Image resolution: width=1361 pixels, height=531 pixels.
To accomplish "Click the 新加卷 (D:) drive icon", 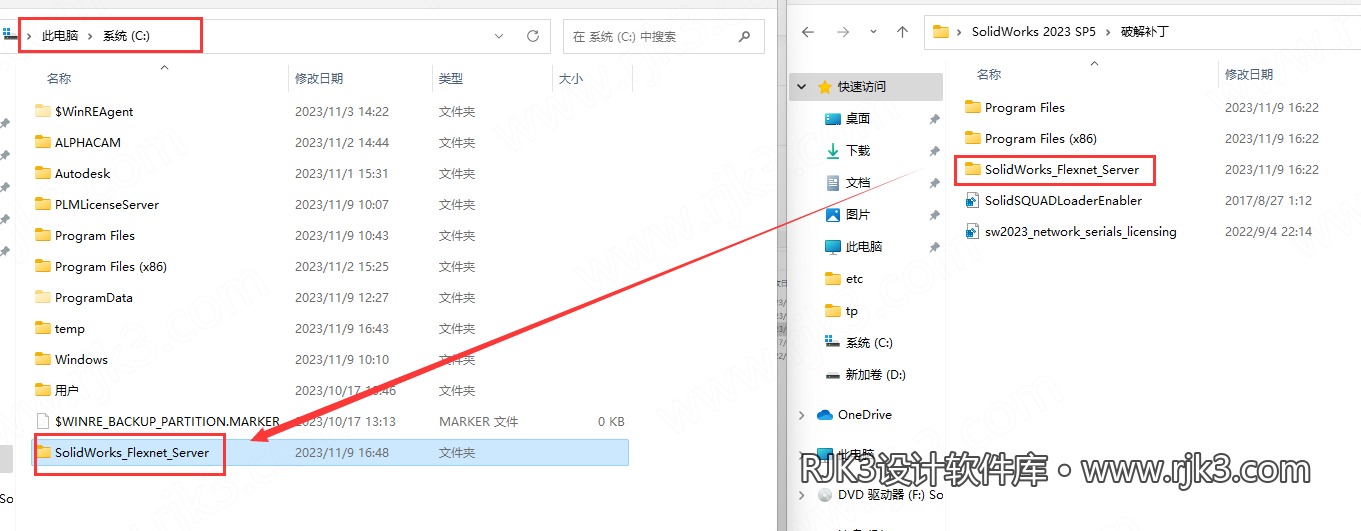I will click(x=833, y=374).
